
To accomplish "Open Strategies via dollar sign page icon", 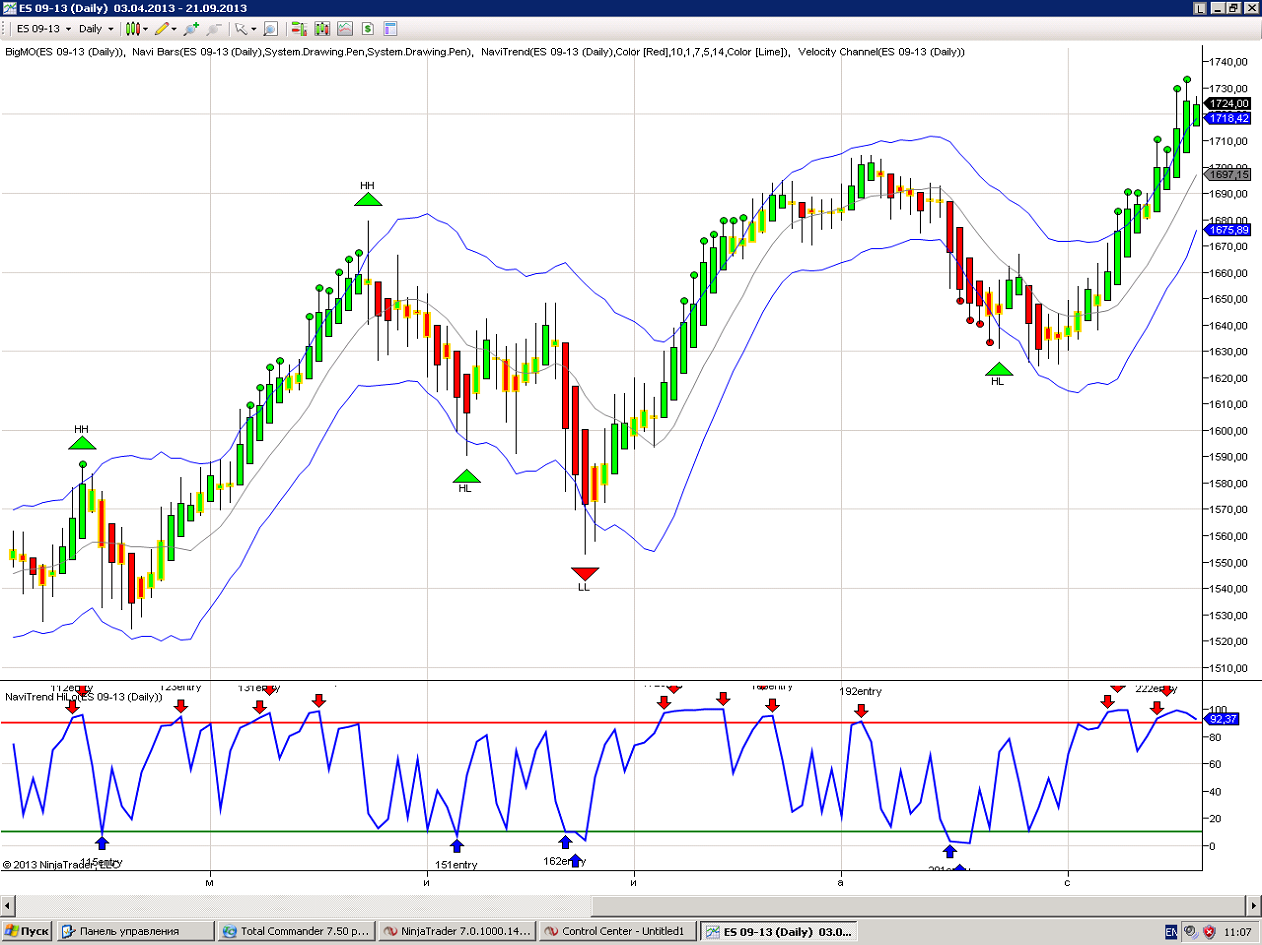I will tap(367, 29).
